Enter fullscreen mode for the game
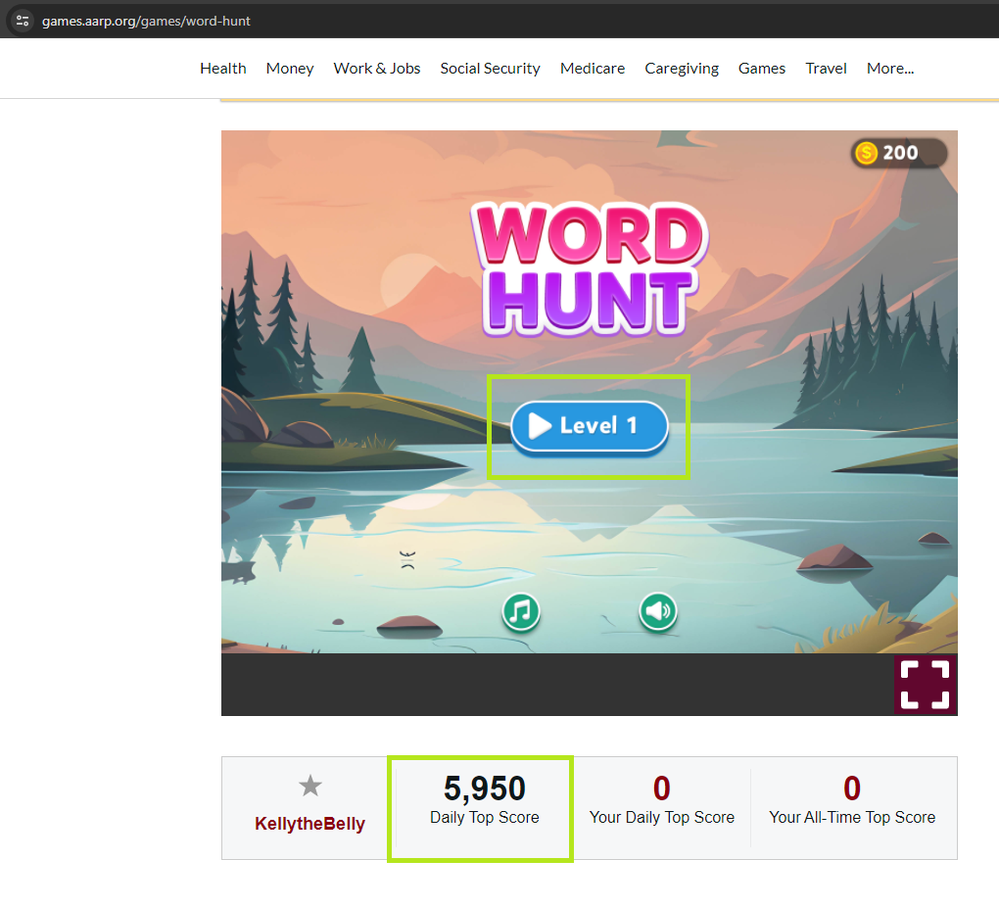This screenshot has height=911, width=999. click(924, 685)
